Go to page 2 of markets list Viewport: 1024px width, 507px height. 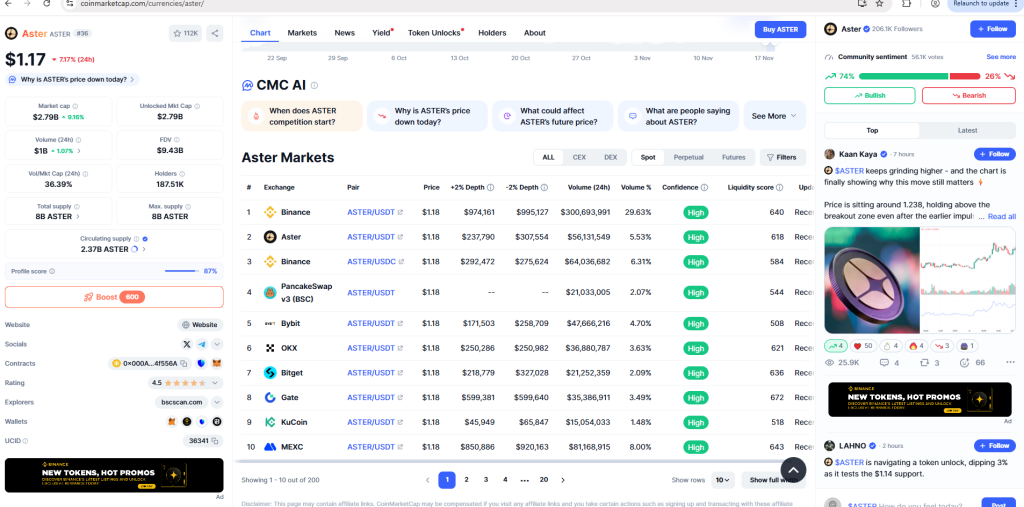tap(466, 480)
